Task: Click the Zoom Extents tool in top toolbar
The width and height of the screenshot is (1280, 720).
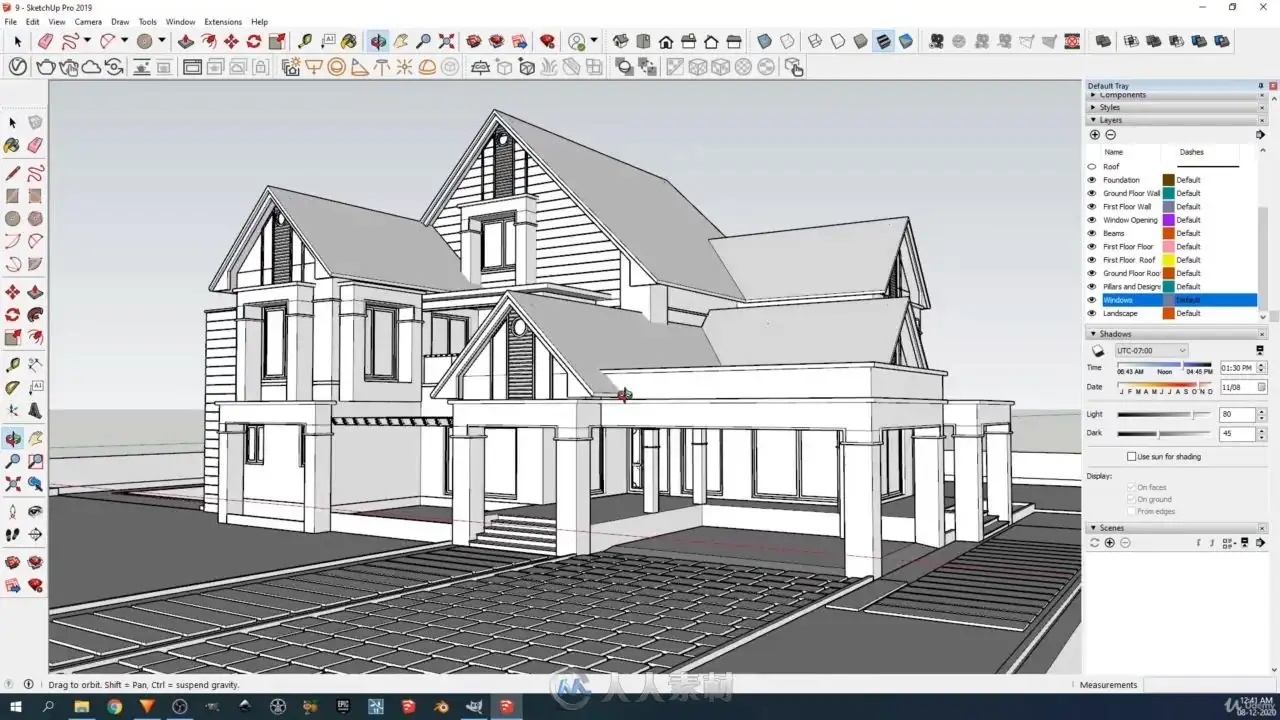Action: pyautogui.click(x=446, y=41)
